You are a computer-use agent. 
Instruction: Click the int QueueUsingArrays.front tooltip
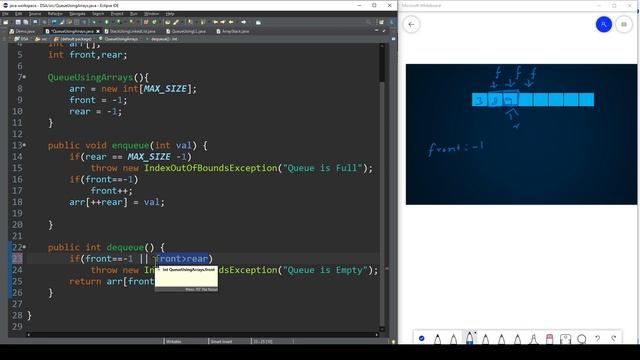[186, 278]
